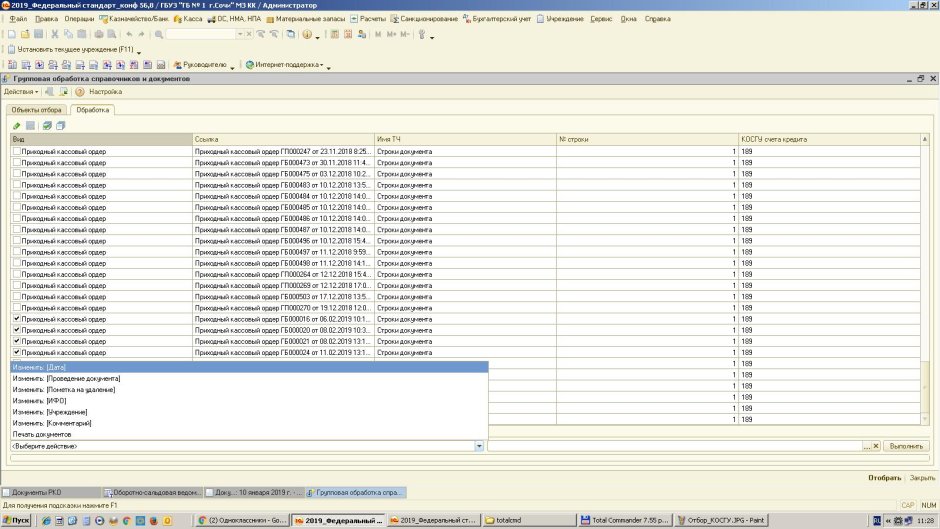Image resolution: width=940 pixels, height=529 pixels.
Task: Click the value input field beside Выполнить
Action: [676, 446]
